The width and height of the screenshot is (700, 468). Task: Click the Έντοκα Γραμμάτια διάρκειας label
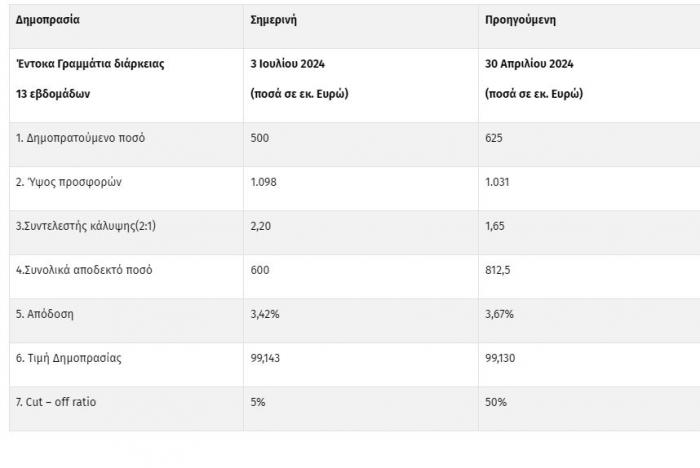(x=90, y=64)
